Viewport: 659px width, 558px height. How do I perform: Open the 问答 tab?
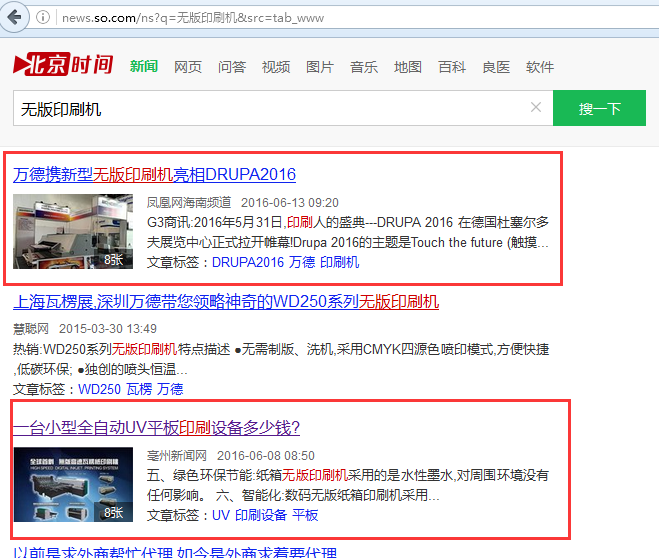(x=232, y=67)
